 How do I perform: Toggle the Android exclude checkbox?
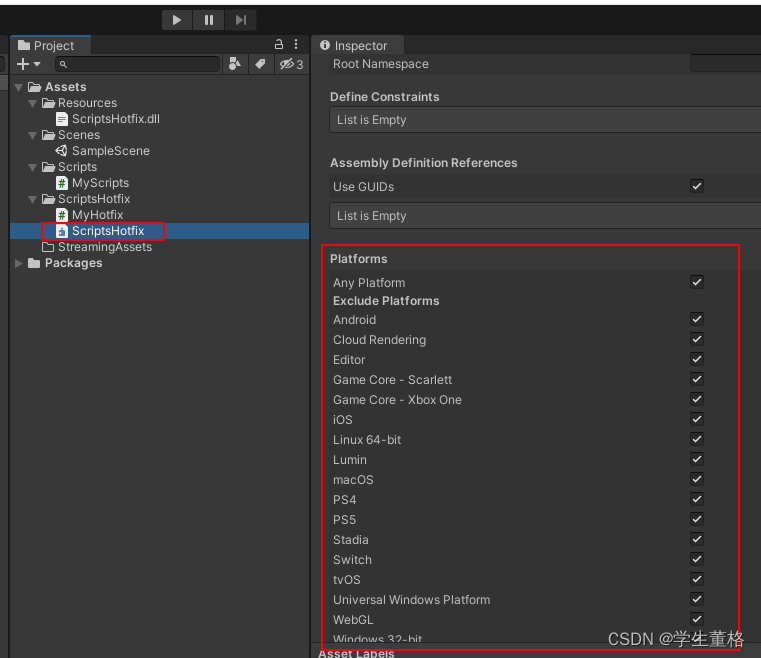coord(697,319)
